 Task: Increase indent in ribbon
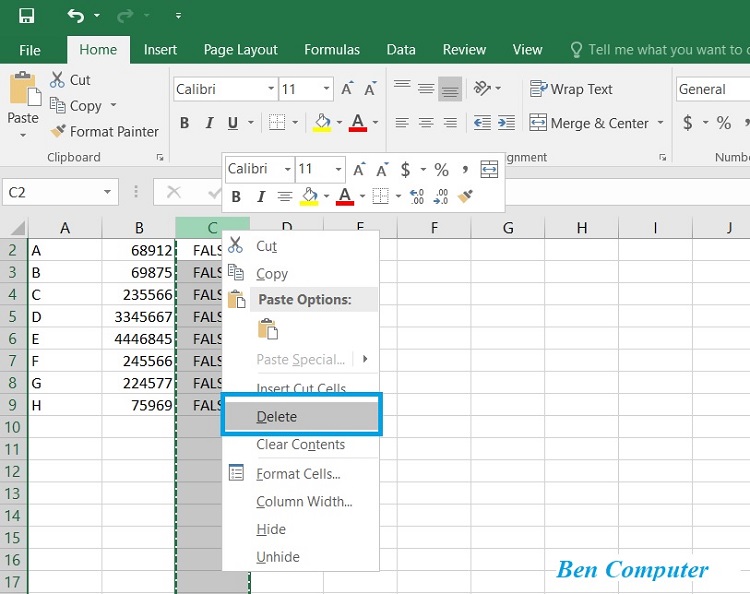(506, 123)
